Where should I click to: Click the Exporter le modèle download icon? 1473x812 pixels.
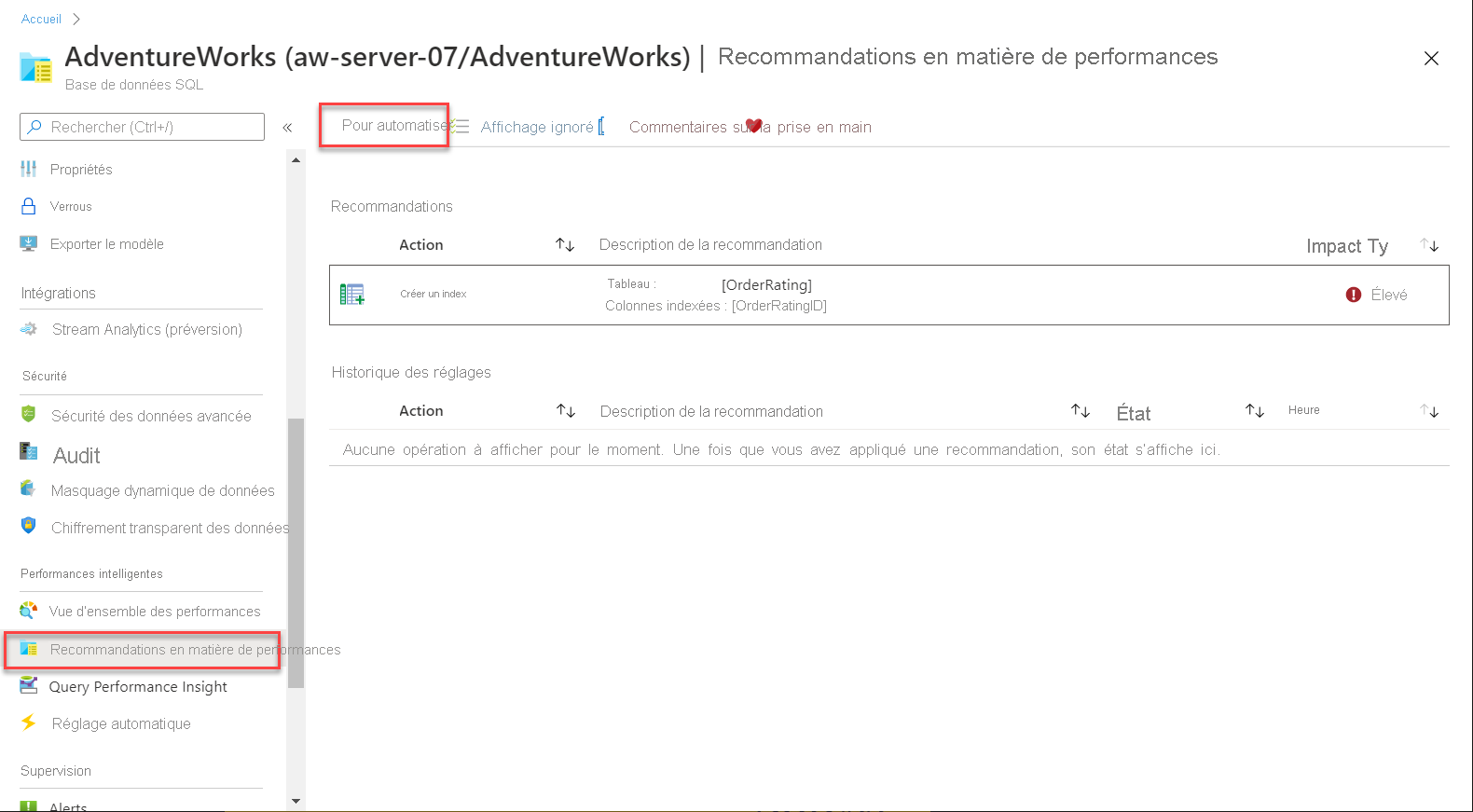(x=29, y=243)
